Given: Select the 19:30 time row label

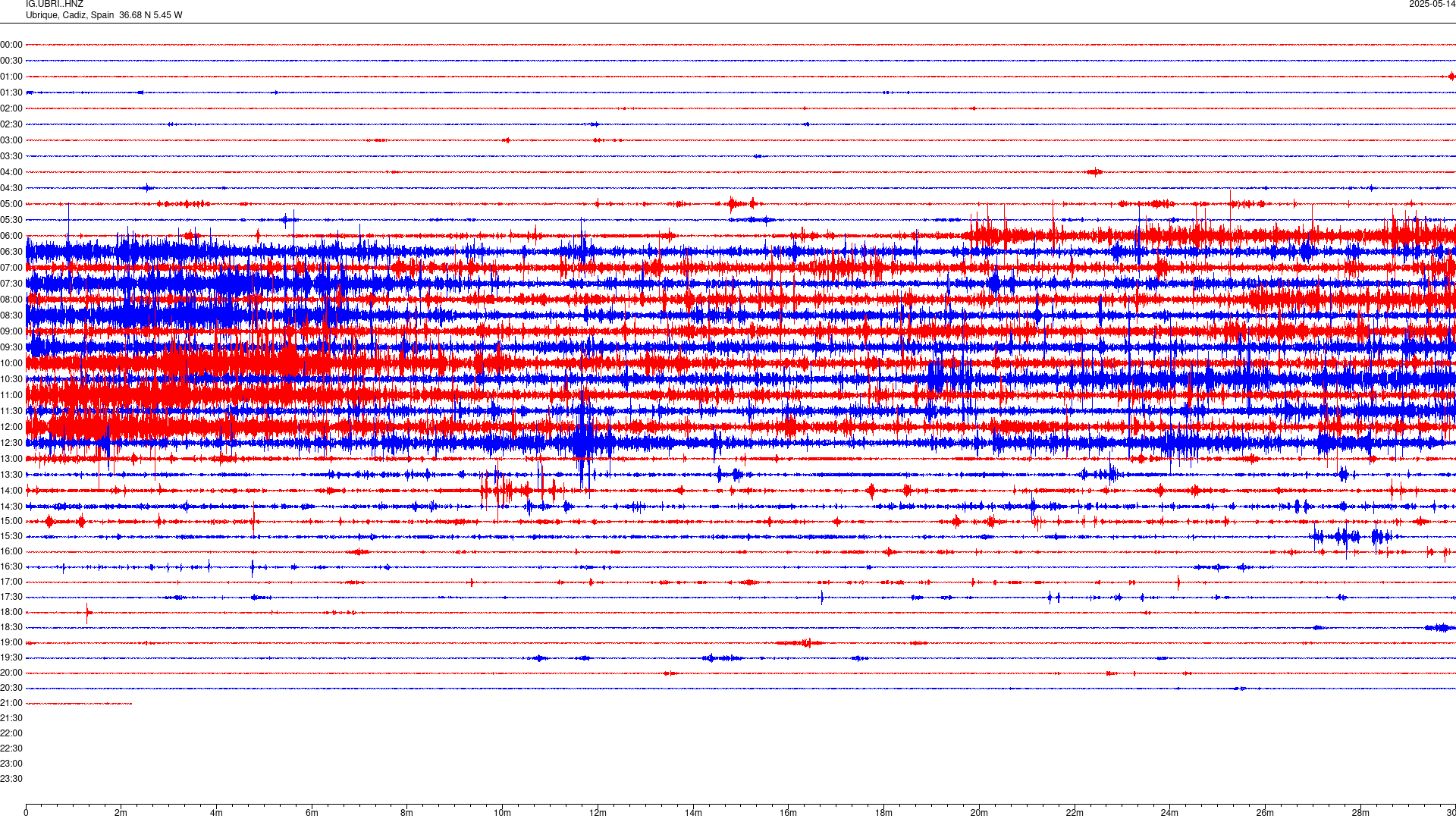Looking at the screenshot, I should [11, 657].
